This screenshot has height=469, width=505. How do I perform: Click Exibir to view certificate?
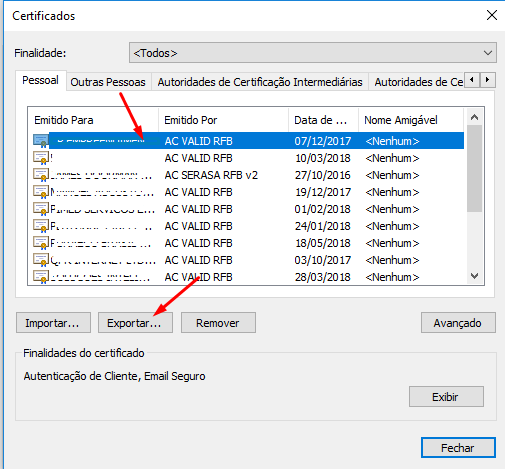(446, 397)
